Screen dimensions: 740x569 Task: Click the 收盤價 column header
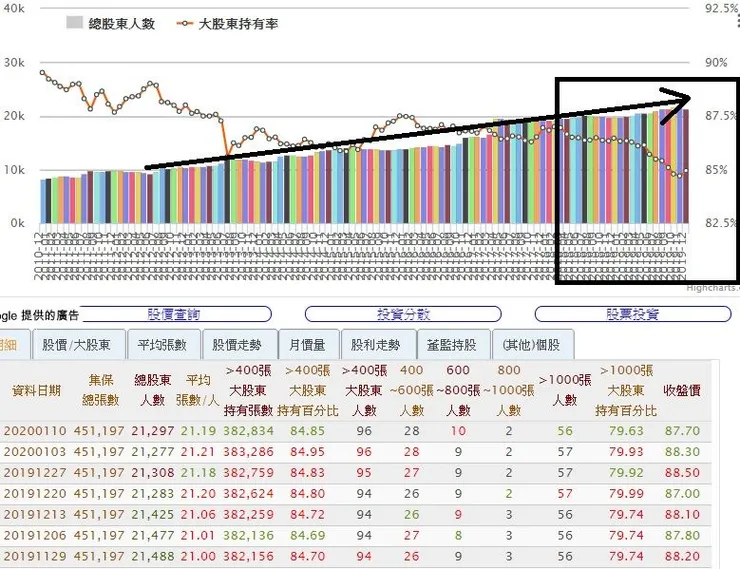[681, 391]
